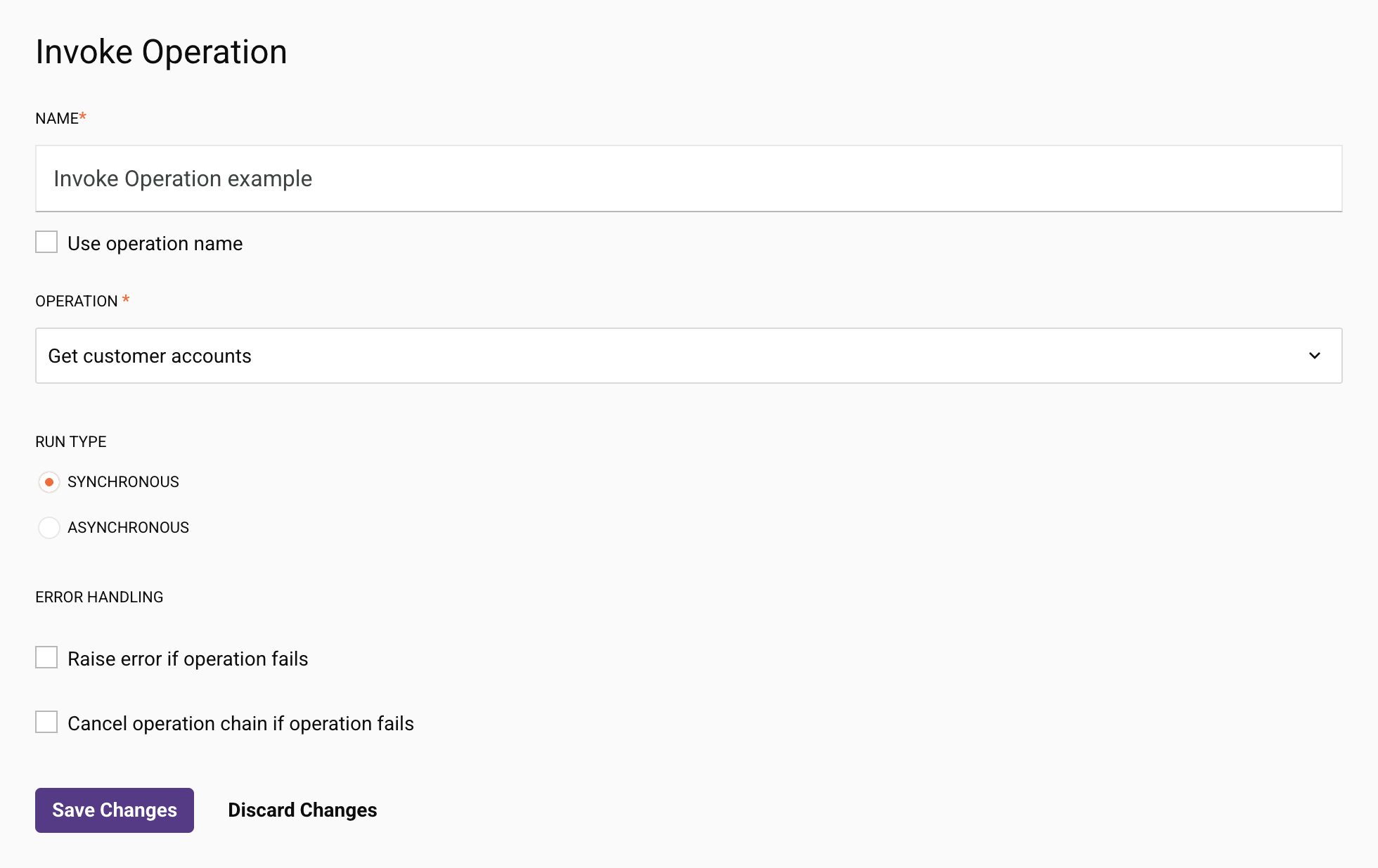The width and height of the screenshot is (1378, 868).
Task: Click the ERROR HANDLING section header
Action: 99,597
